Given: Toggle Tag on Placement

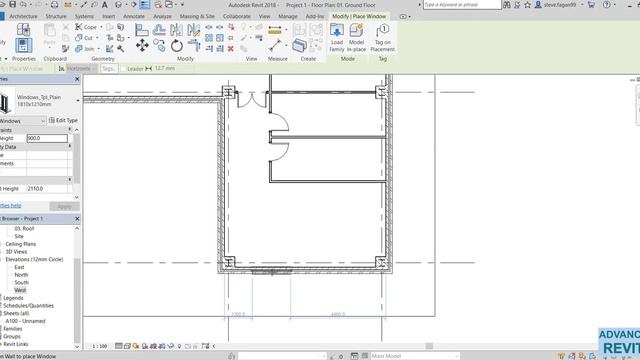Looking at the screenshot, I should tap(382, 38).
